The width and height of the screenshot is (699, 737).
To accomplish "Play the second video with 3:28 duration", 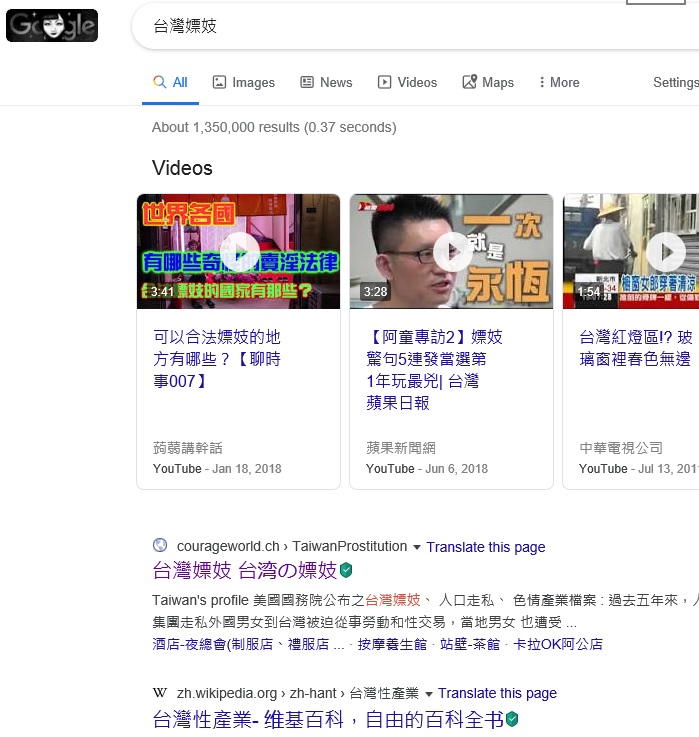I will [x=452, y=251].
